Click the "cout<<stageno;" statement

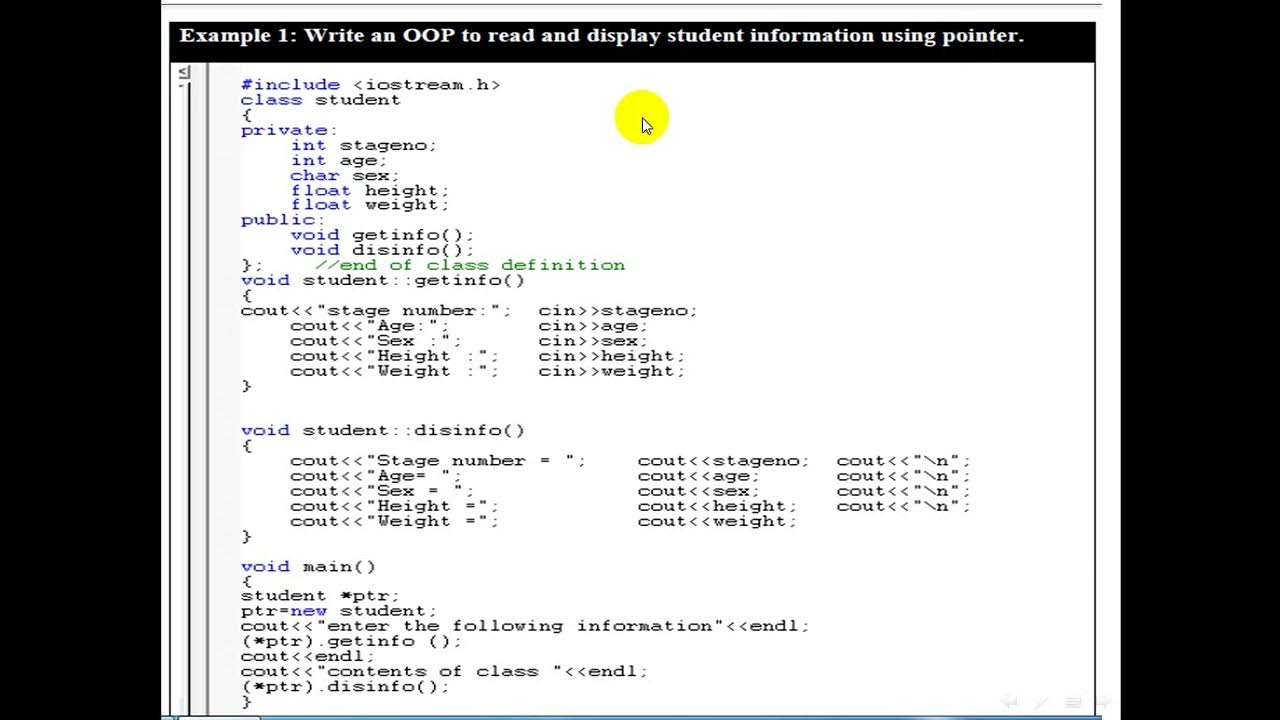tap(724, 461)
